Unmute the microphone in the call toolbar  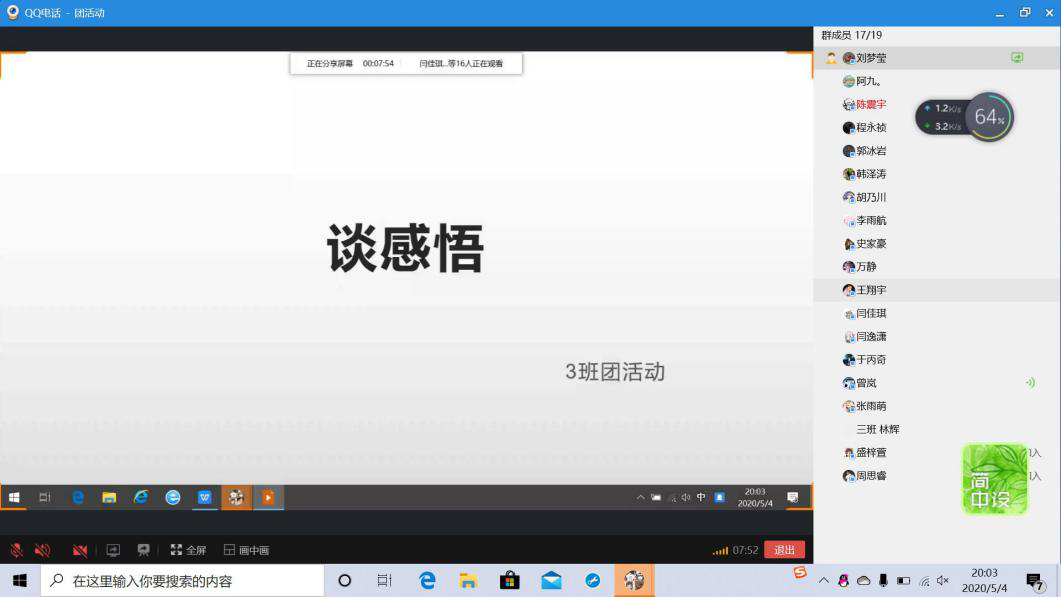click(x=17, y=550)
